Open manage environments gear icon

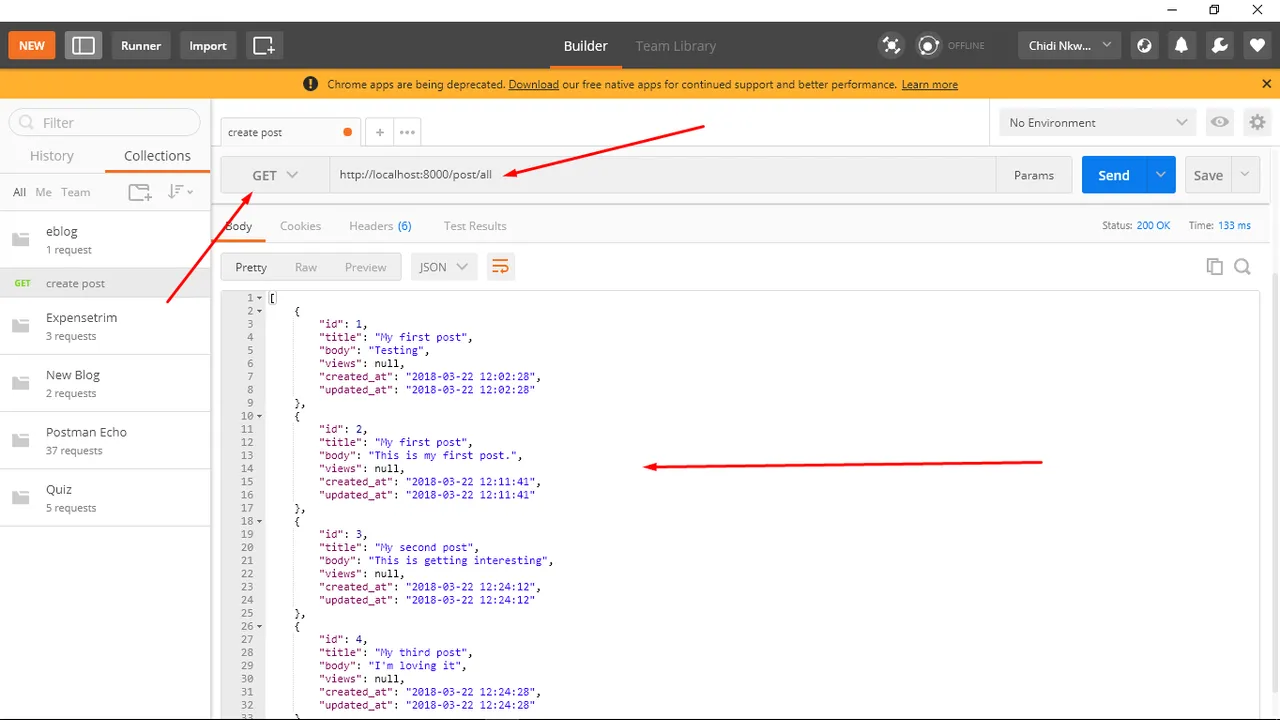coord(1257,123)
